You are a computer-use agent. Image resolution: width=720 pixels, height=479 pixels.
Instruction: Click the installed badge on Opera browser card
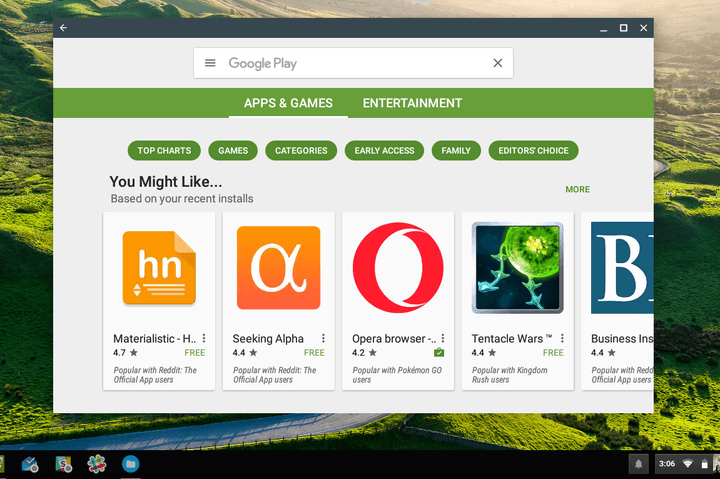439,352
